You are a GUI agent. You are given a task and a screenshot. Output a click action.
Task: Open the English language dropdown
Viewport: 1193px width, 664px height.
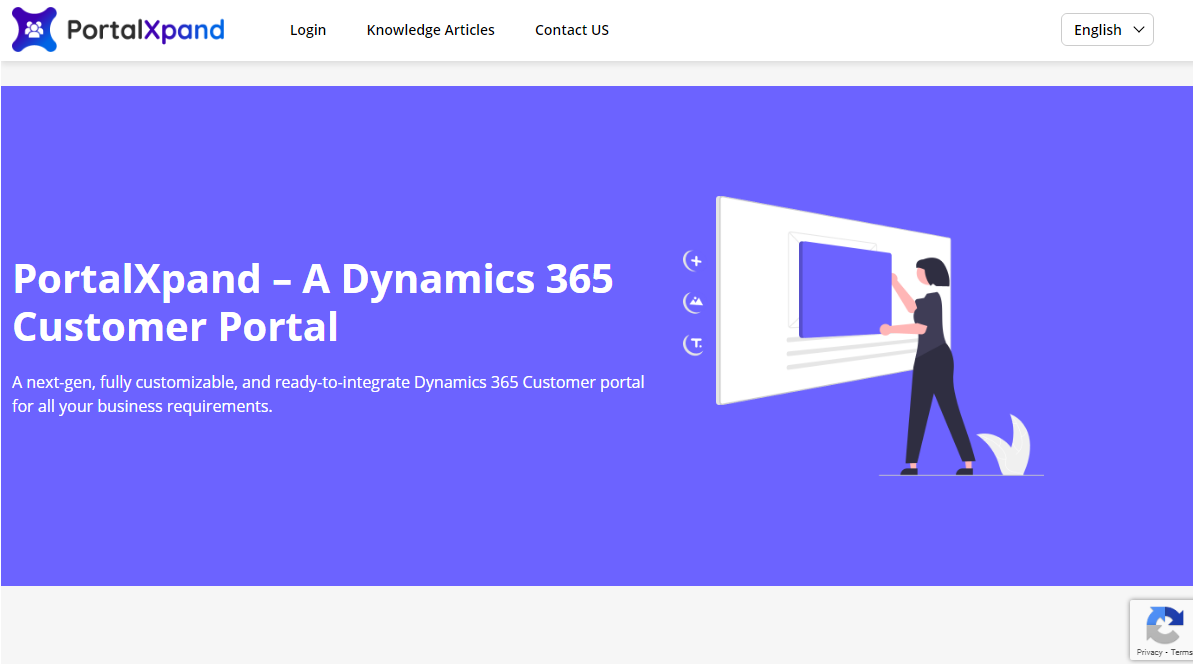click(1106, 30)
